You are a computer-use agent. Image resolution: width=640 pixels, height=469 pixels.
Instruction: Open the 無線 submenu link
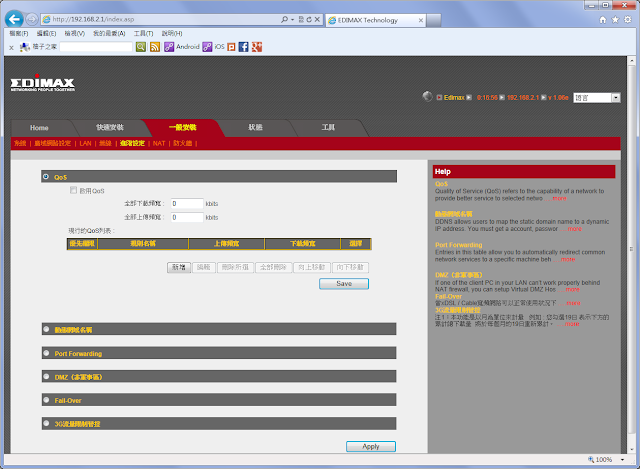pyautogui.click(x=105, y=143)
